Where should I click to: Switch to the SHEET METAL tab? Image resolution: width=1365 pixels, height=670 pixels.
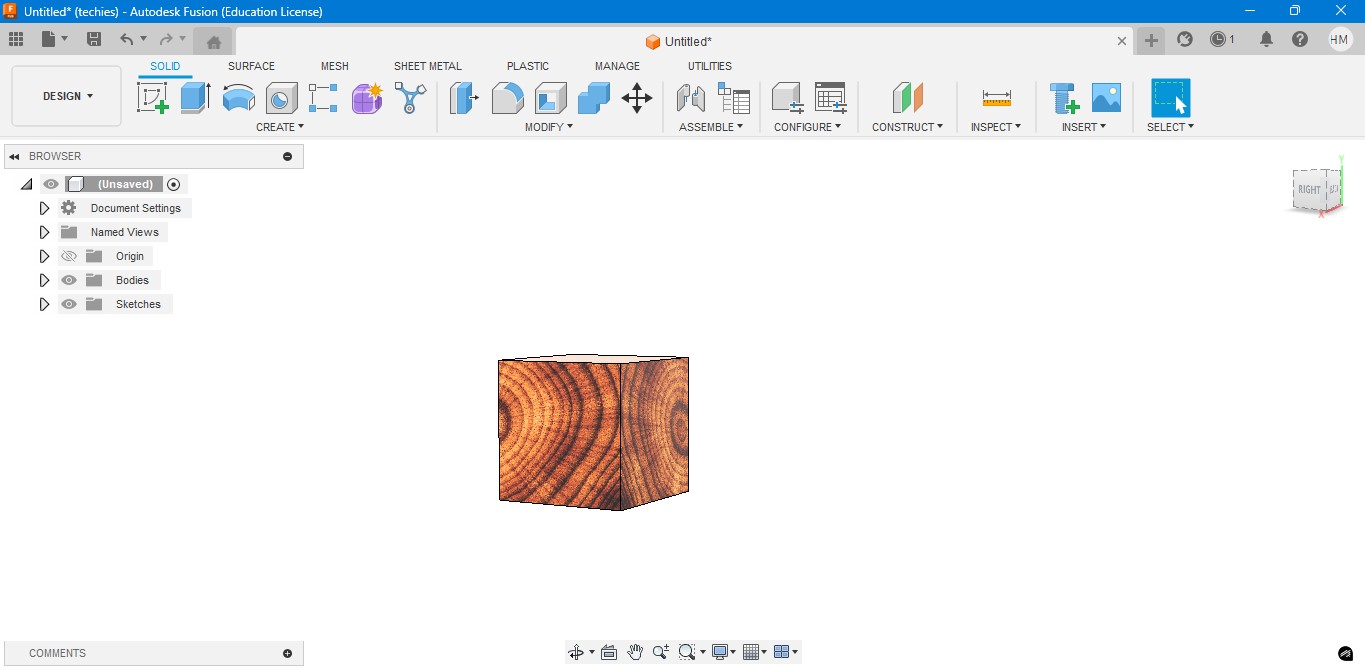click(428, 66)
